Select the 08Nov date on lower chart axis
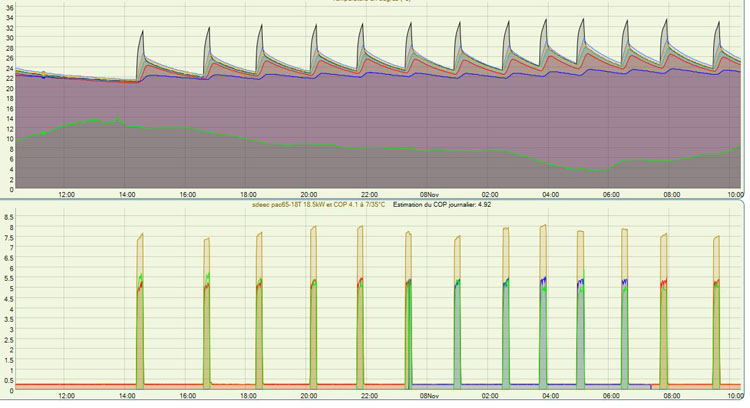The width and height of the screenshot is (750, 408). tap(429, 395)
